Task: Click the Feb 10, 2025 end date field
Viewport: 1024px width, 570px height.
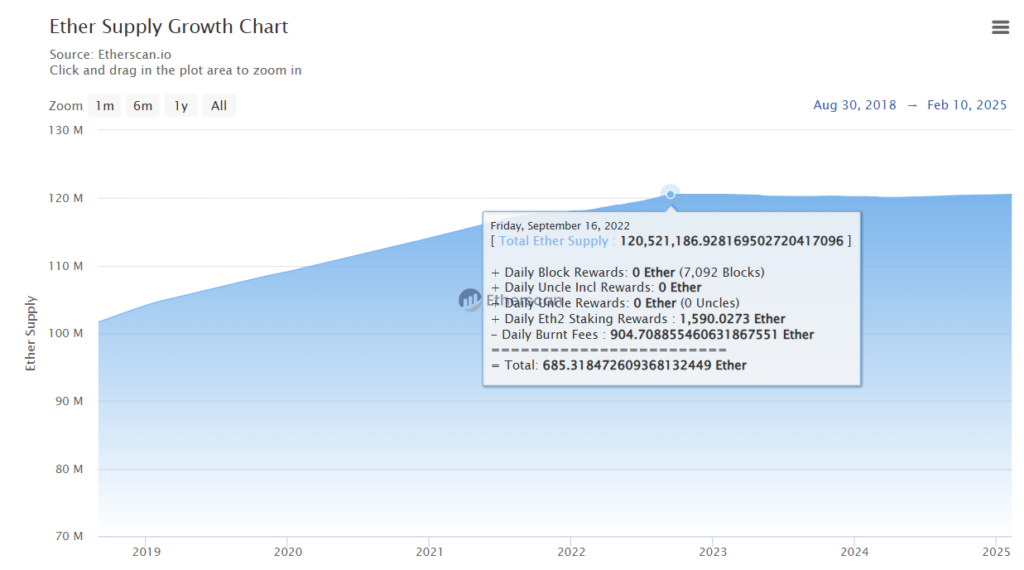Action: coord(967,105)
